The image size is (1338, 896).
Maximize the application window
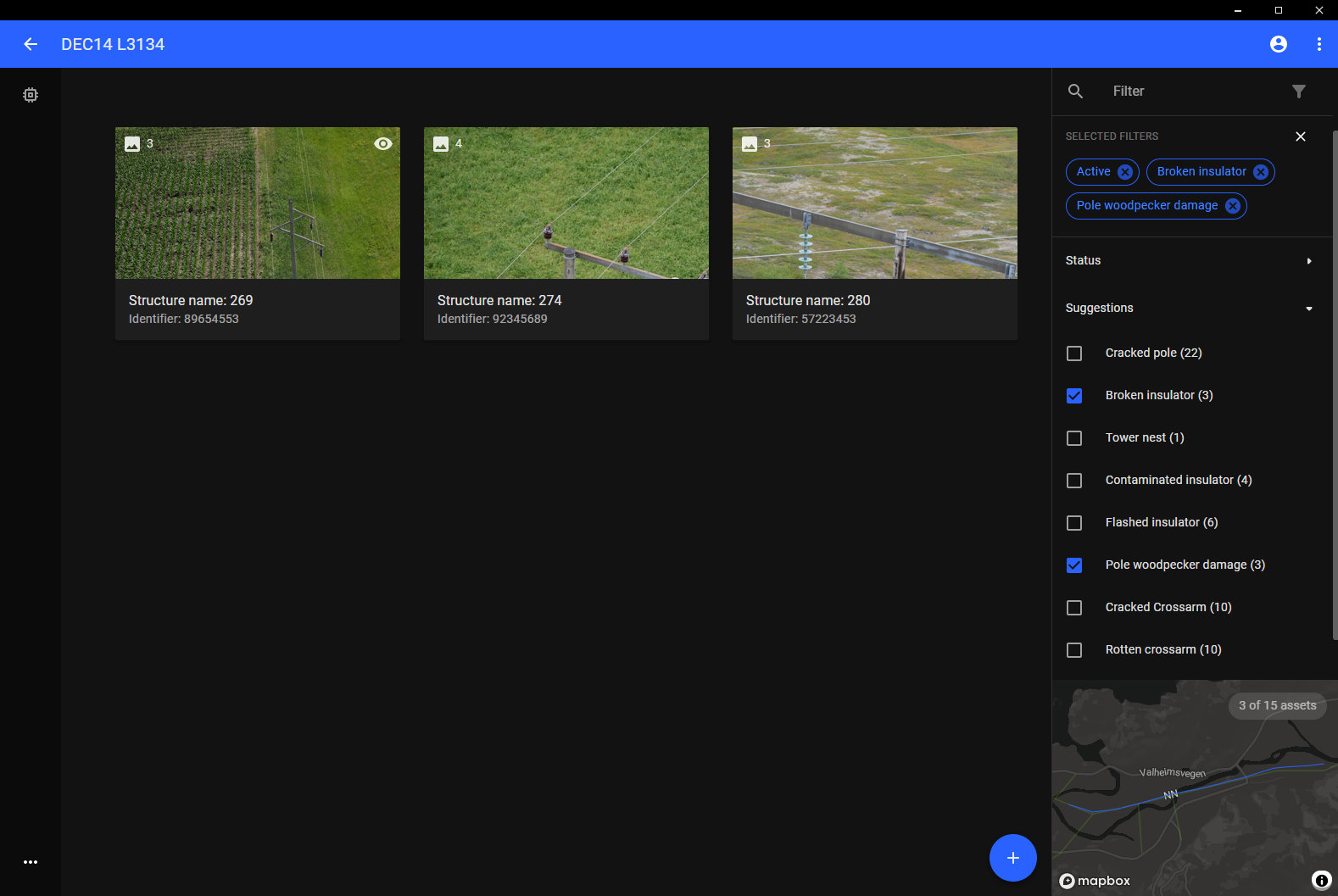[1279, 10]
